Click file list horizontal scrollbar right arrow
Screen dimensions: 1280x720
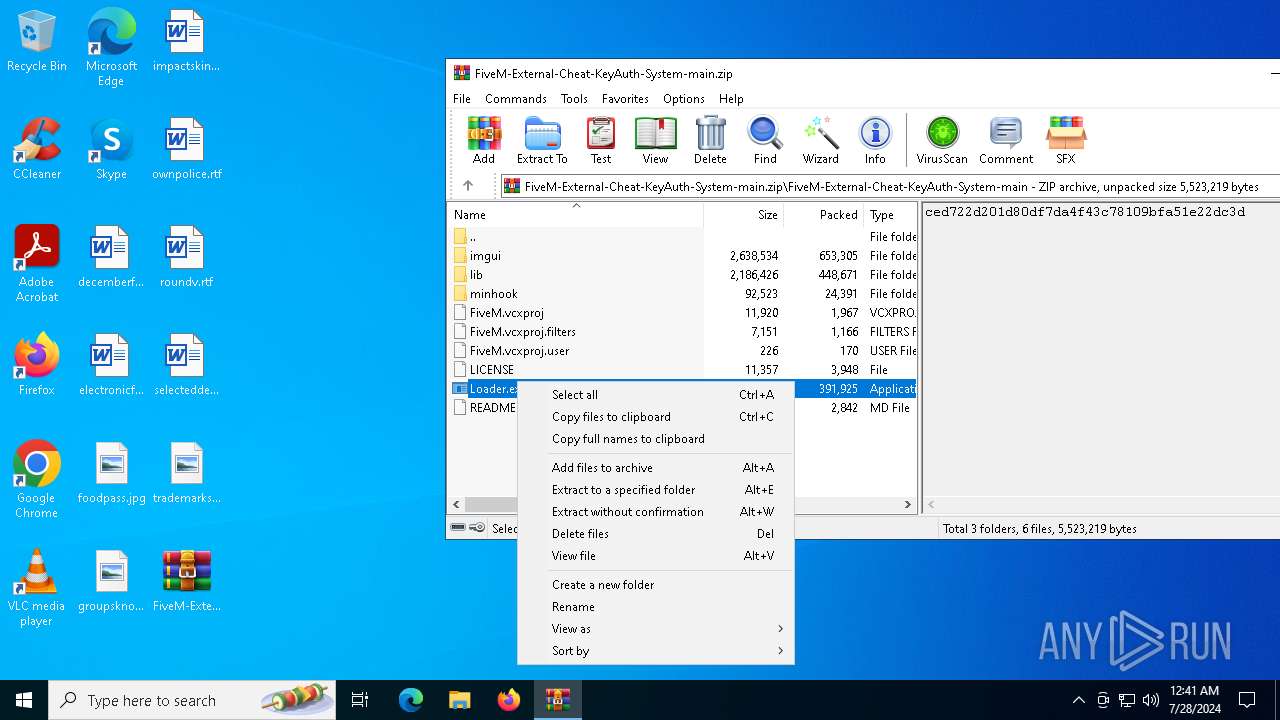pos(908,505)
